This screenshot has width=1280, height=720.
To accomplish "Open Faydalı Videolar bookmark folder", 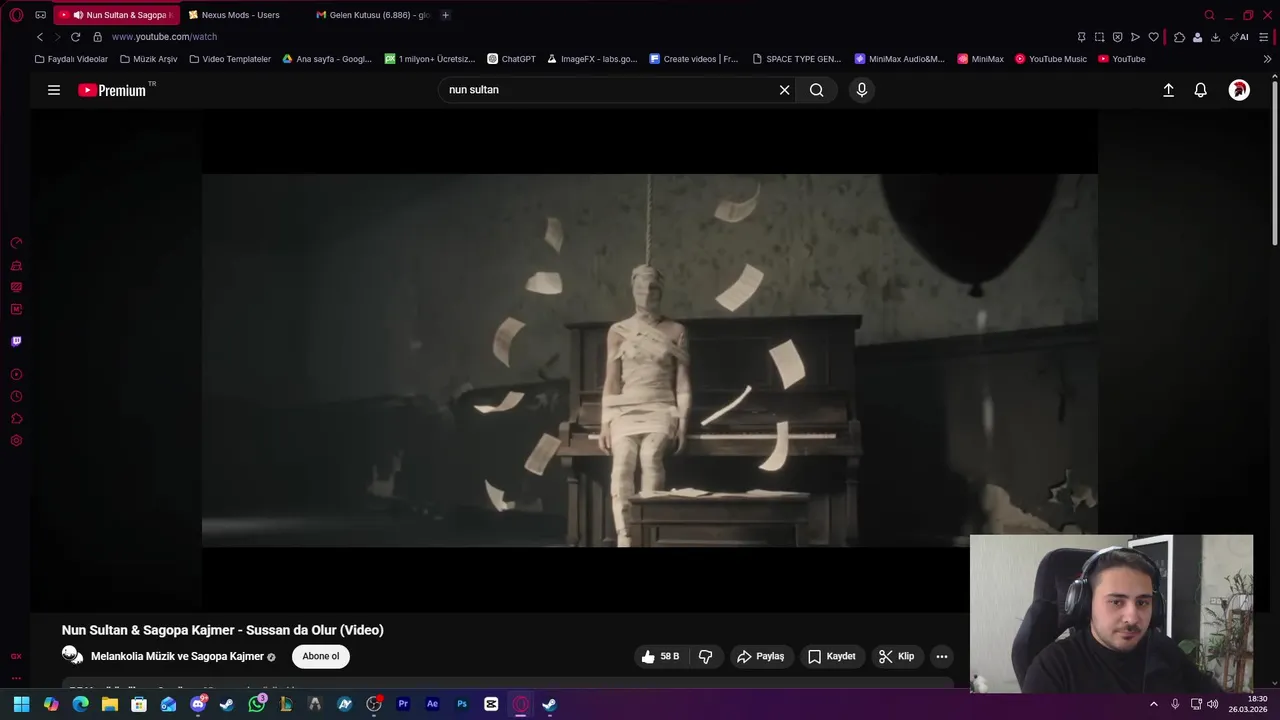I will (71, 59).
